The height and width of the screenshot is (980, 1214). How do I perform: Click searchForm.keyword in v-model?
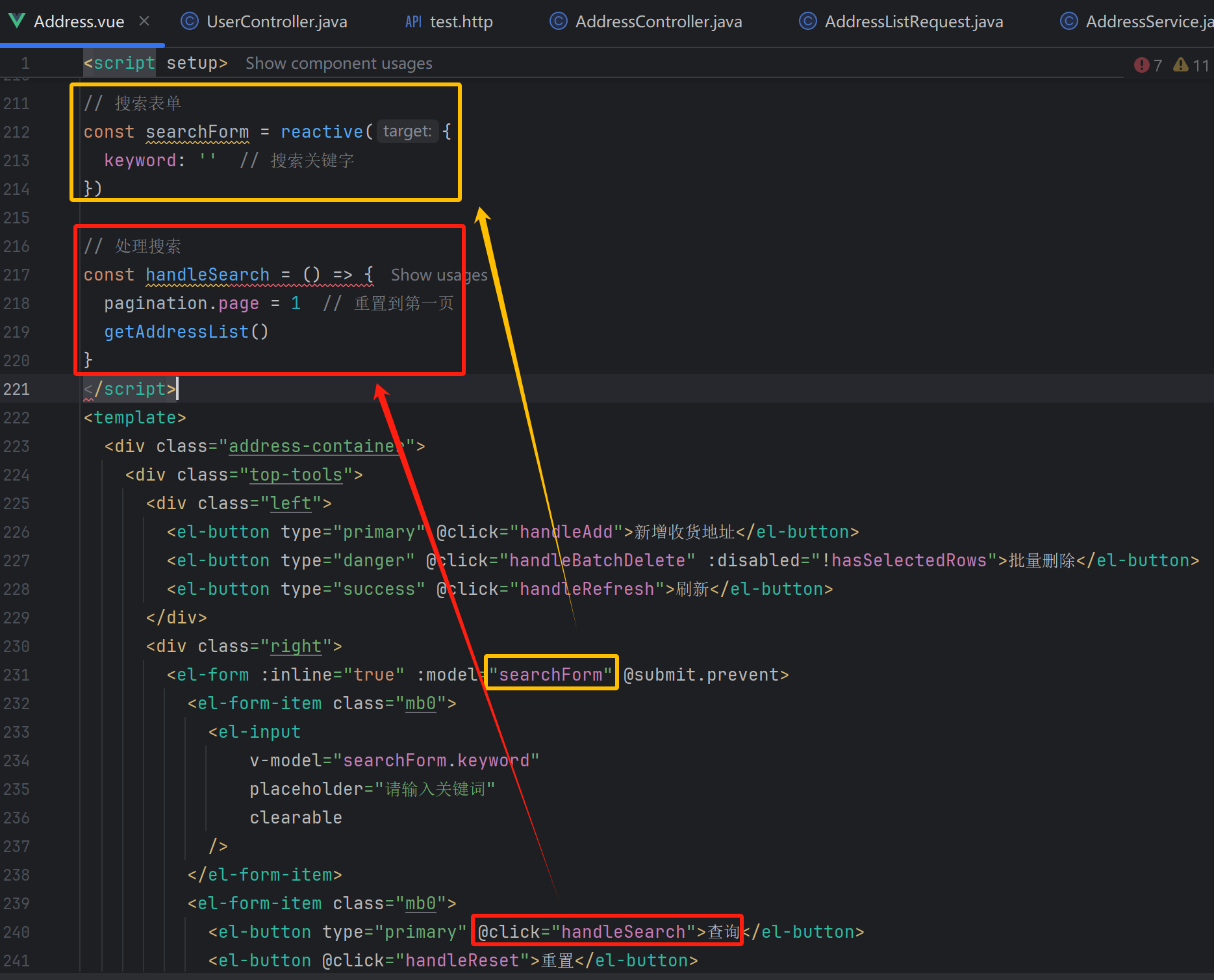pyautogui.click(x=436, y=760)
